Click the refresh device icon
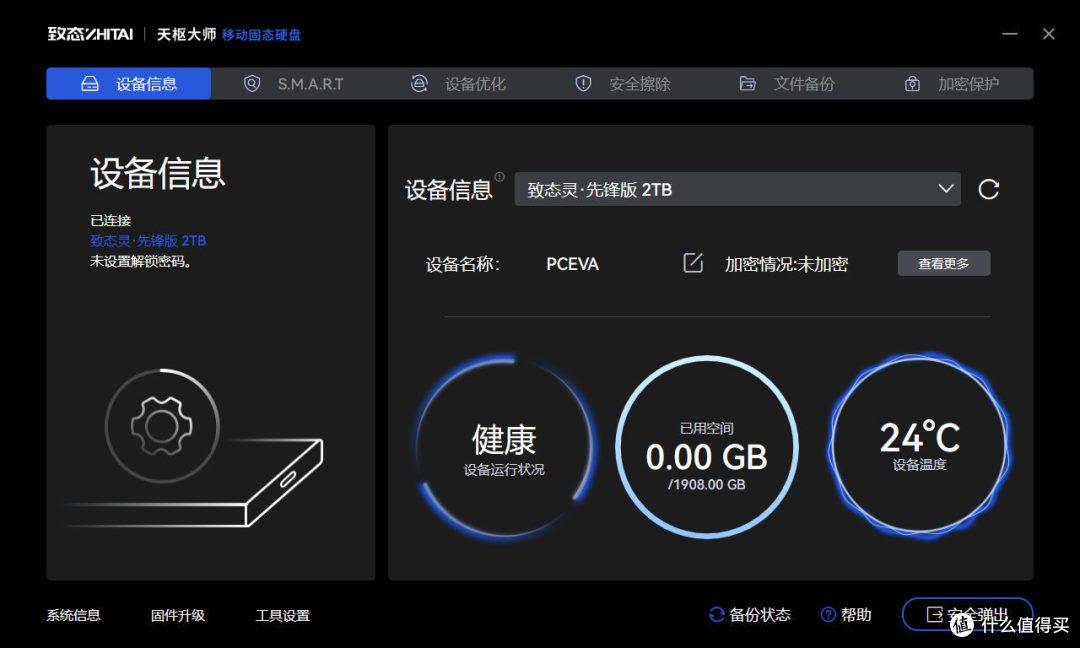This screenshot has height=648, width=1080. [988, 189]
